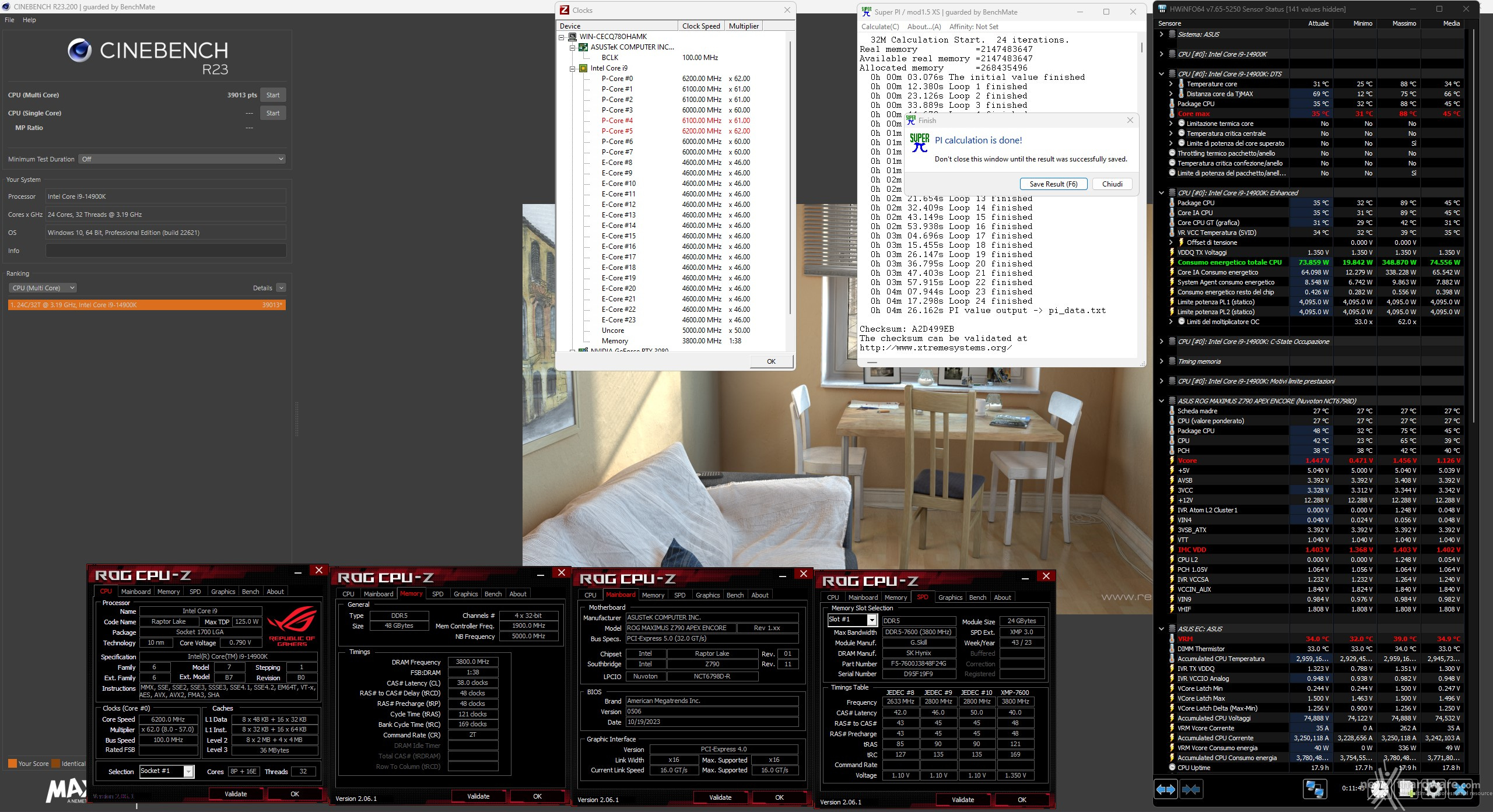Screen dimensions: 1493x812
Task: Click thermometer icon next to Core max
Action: point(1172,114)
